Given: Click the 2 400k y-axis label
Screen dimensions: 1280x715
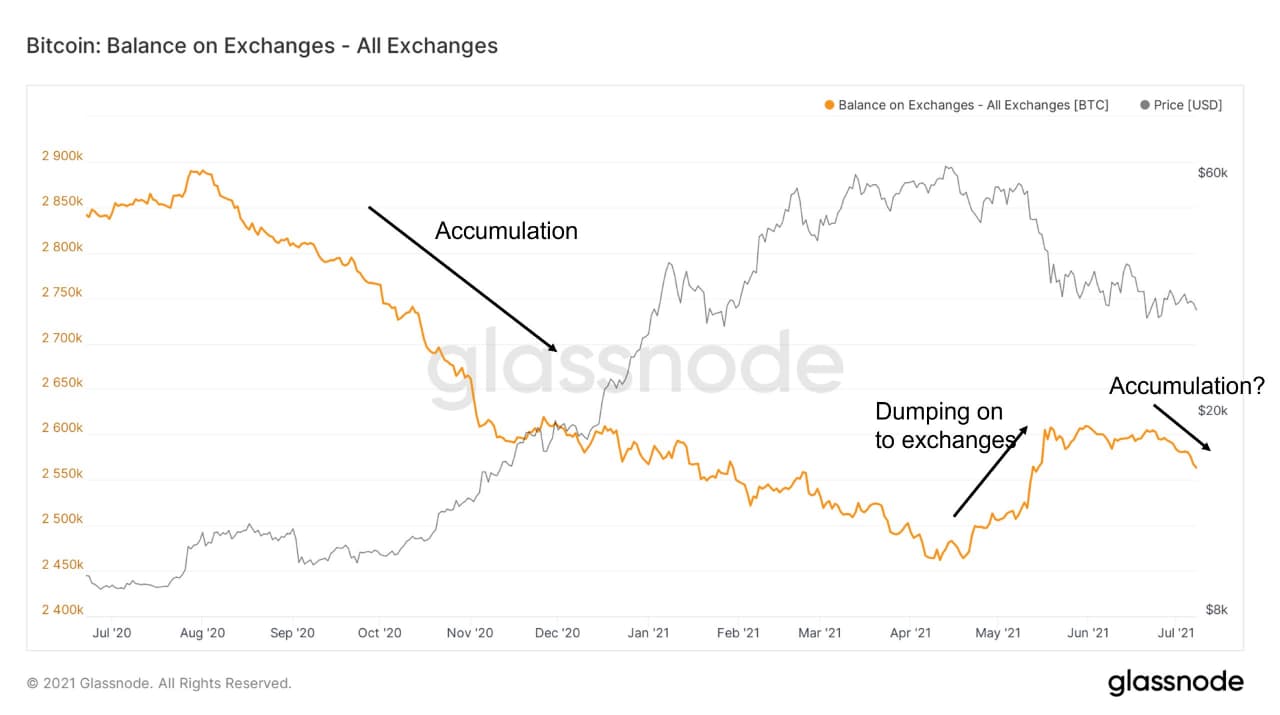Looking at the screenshot, I should tap(62, 610).
